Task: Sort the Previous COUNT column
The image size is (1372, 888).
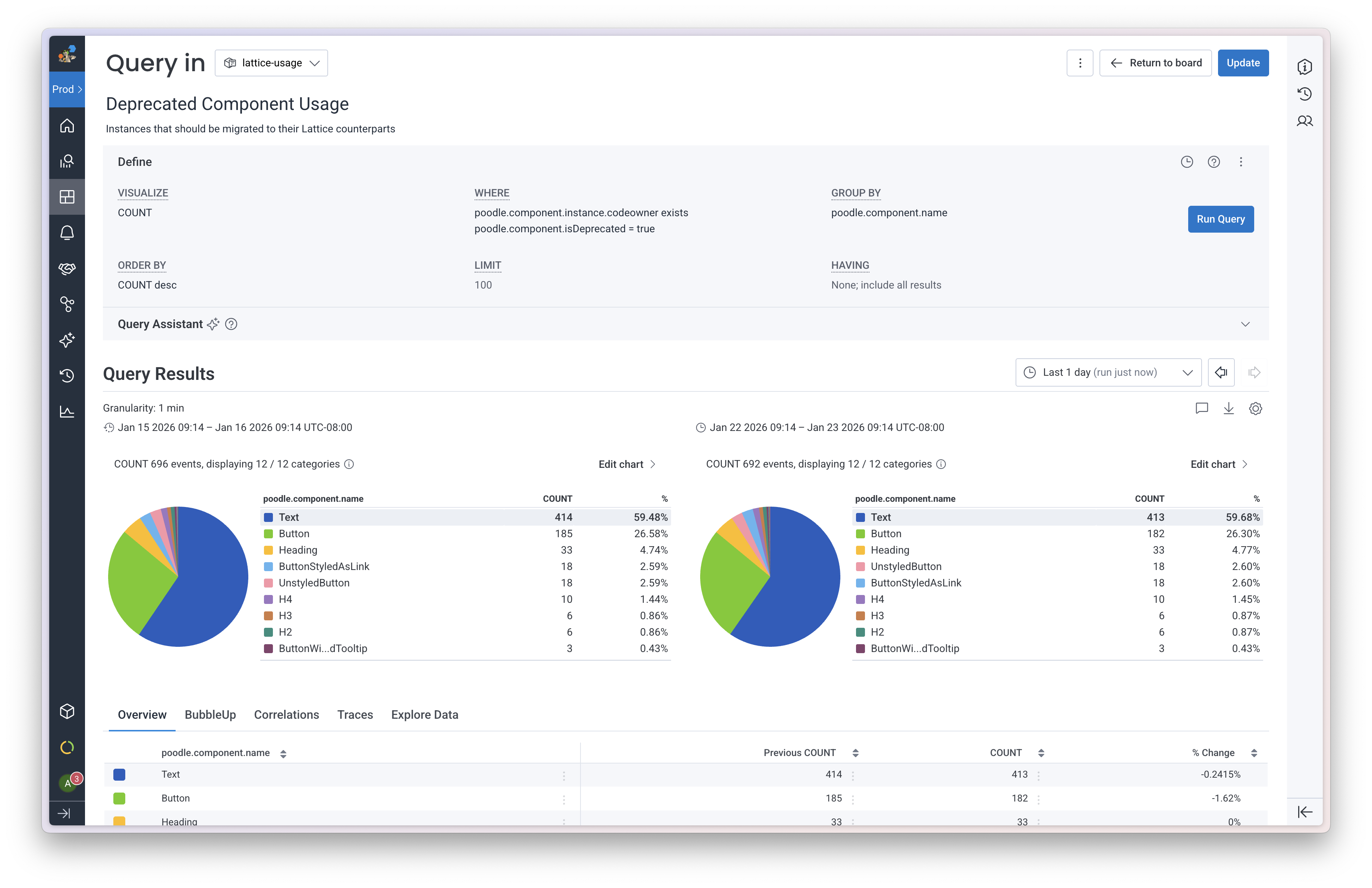Action: point(856,753)
